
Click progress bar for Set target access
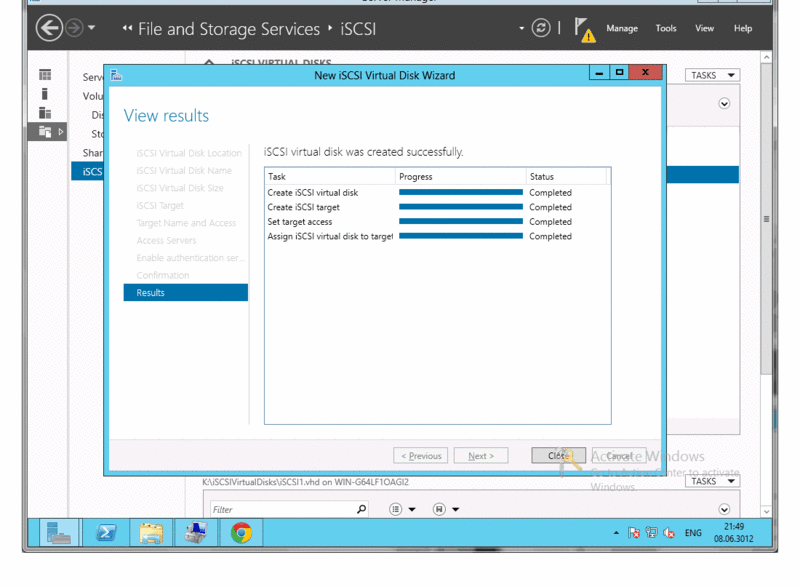(x=461, y=221)
